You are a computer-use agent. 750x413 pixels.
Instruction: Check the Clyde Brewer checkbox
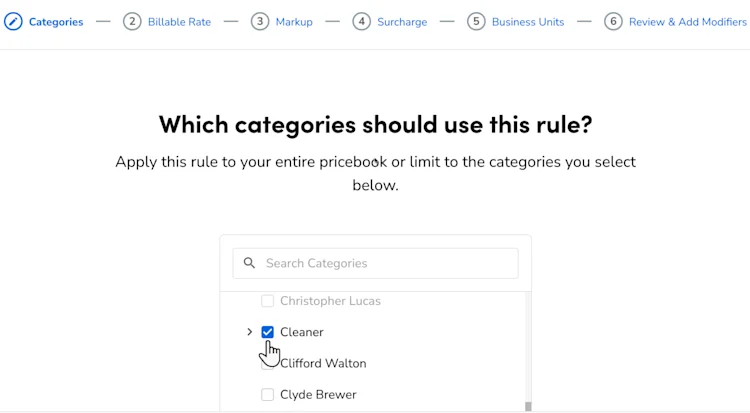(267, 394)
